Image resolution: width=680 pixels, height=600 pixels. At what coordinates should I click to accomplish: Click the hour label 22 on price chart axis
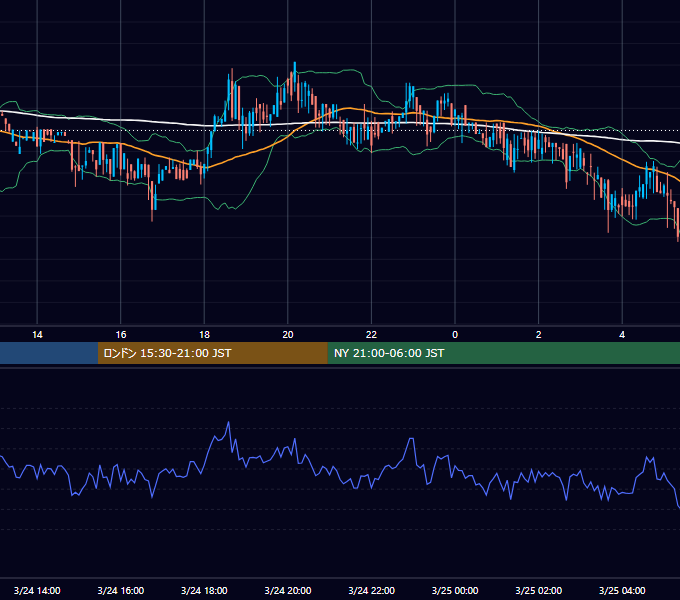click(x=371, y=335)
